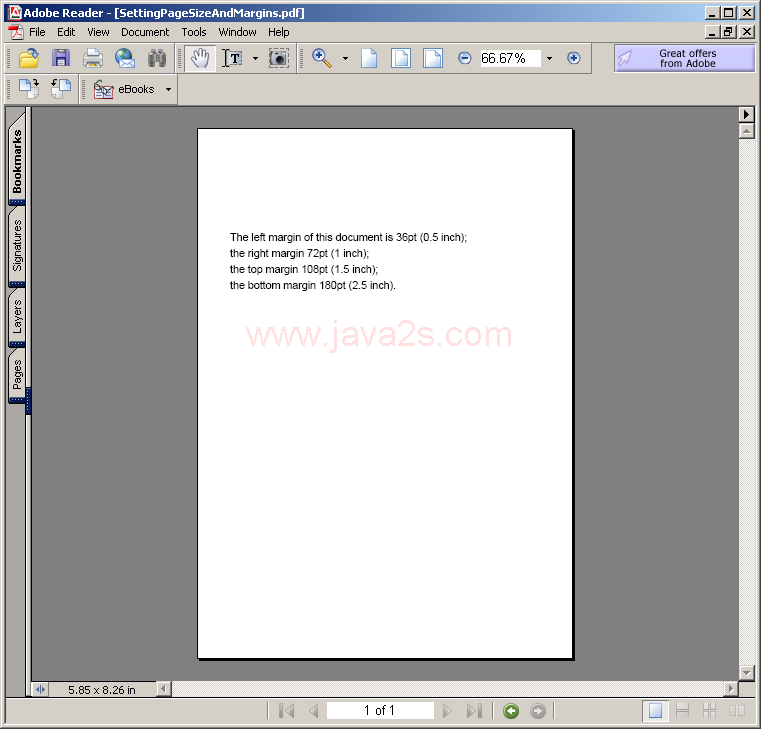Rotate the page counterclockwise icon

point(61,89)
